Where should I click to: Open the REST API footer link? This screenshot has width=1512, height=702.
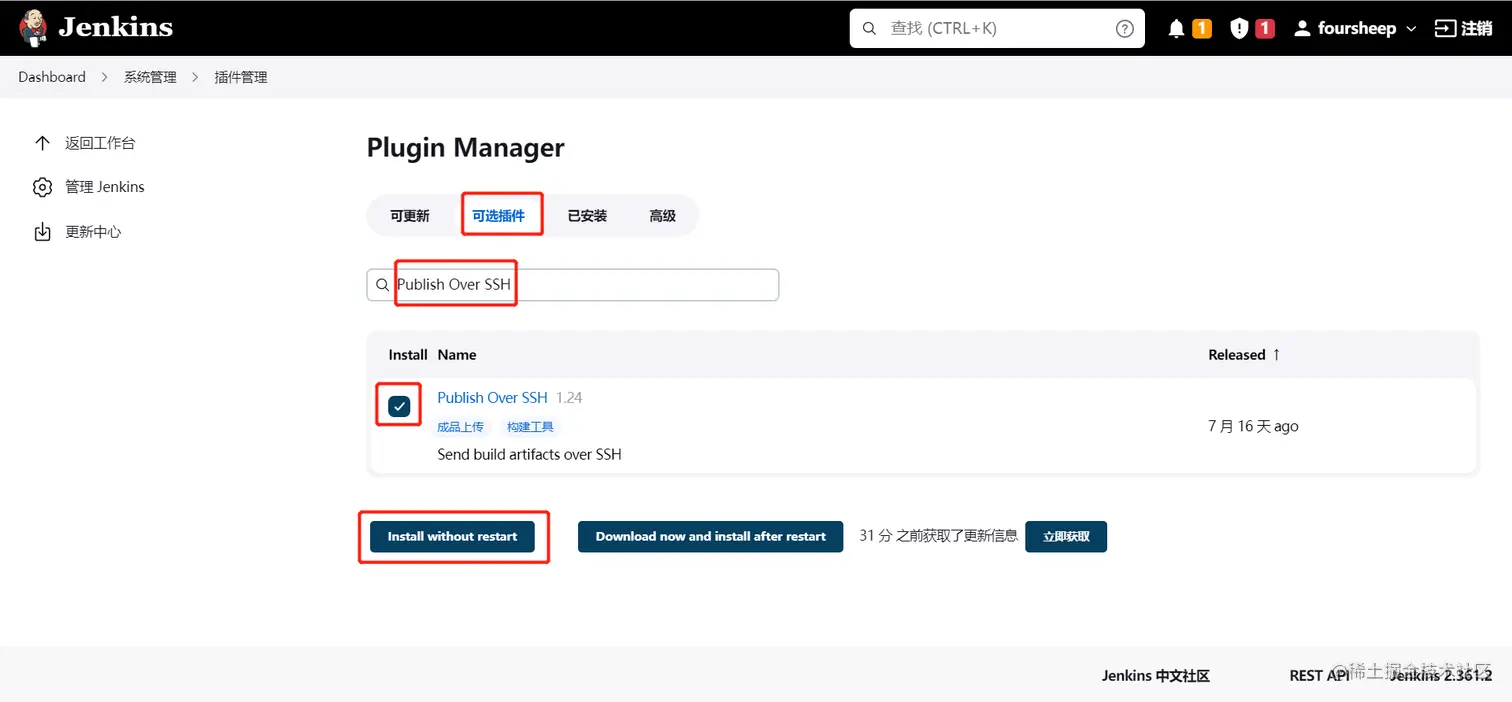click(x=1319, y=676)
